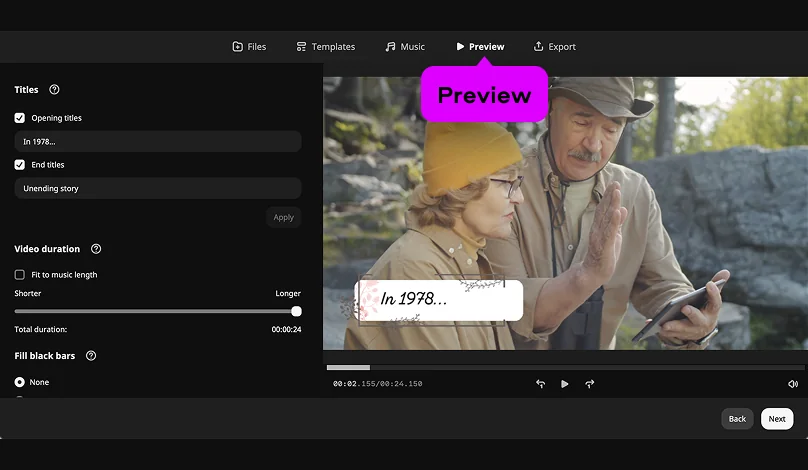Image resolution: width=808 pixels, height=470 pixels.
Task: Open help icon next to Fill black bars
Action: click(91, 356)
